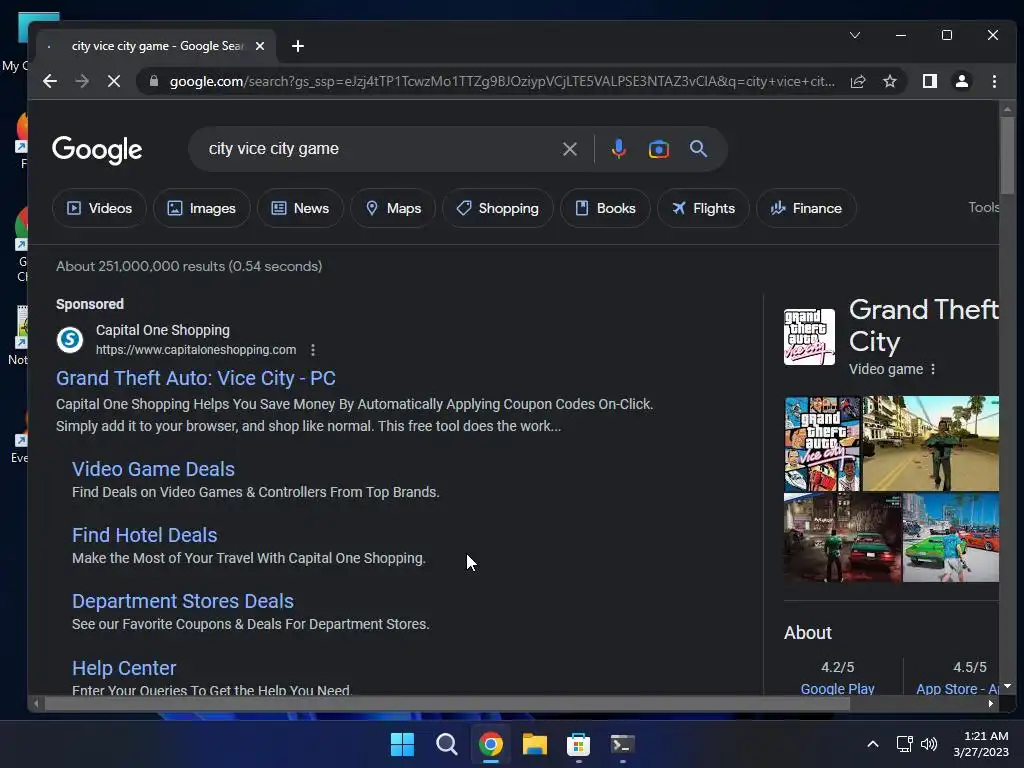Search by voice microphone icon
This screenshot has height=768, width=1024.
[618, 149]
